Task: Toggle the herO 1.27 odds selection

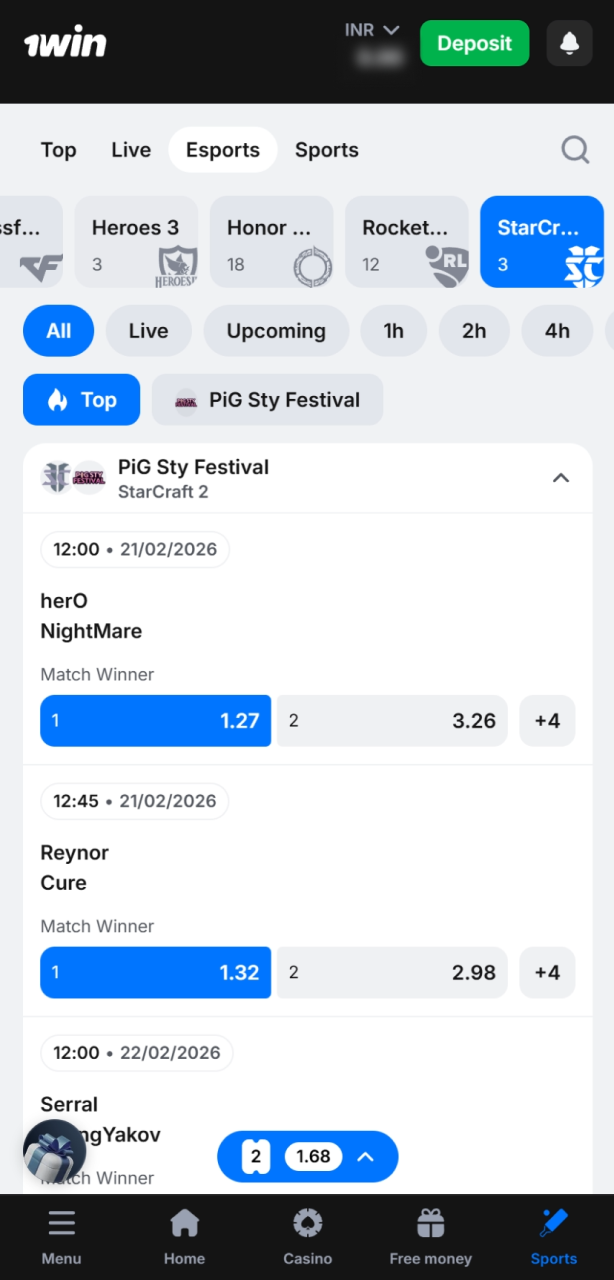Action: click(155, 721)
